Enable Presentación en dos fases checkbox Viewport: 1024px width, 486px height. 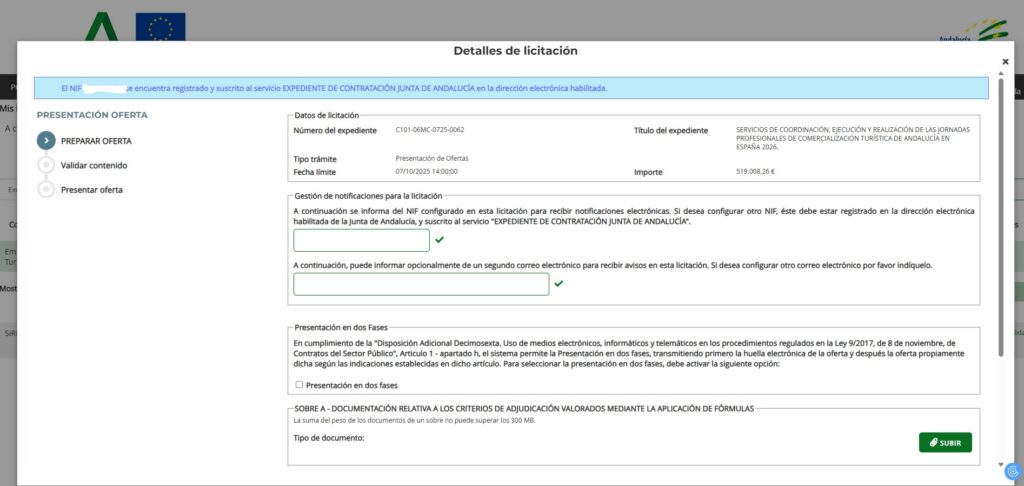click(299, 385)
